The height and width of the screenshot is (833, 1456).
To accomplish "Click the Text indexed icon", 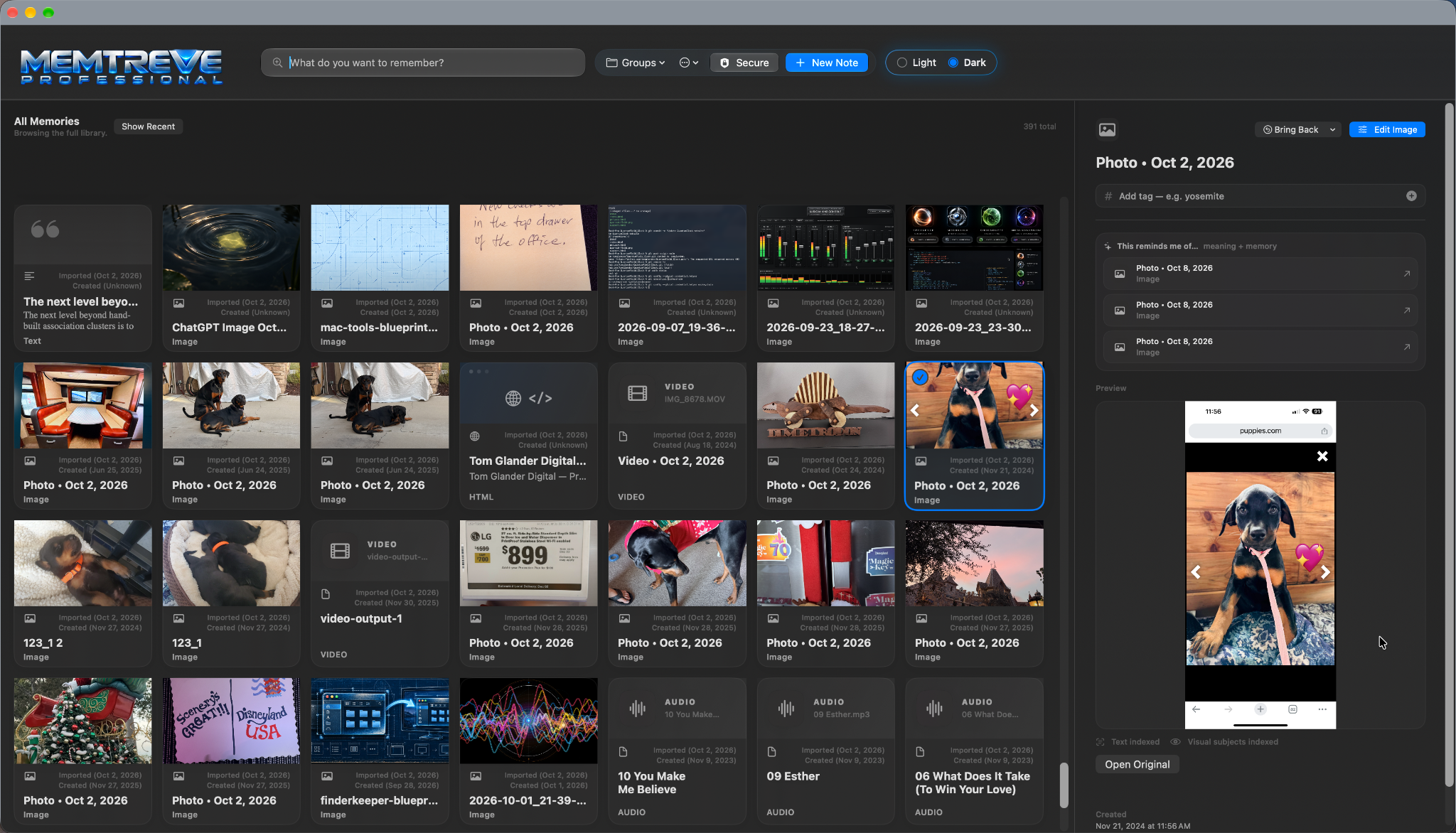I will pos(1101,741).
